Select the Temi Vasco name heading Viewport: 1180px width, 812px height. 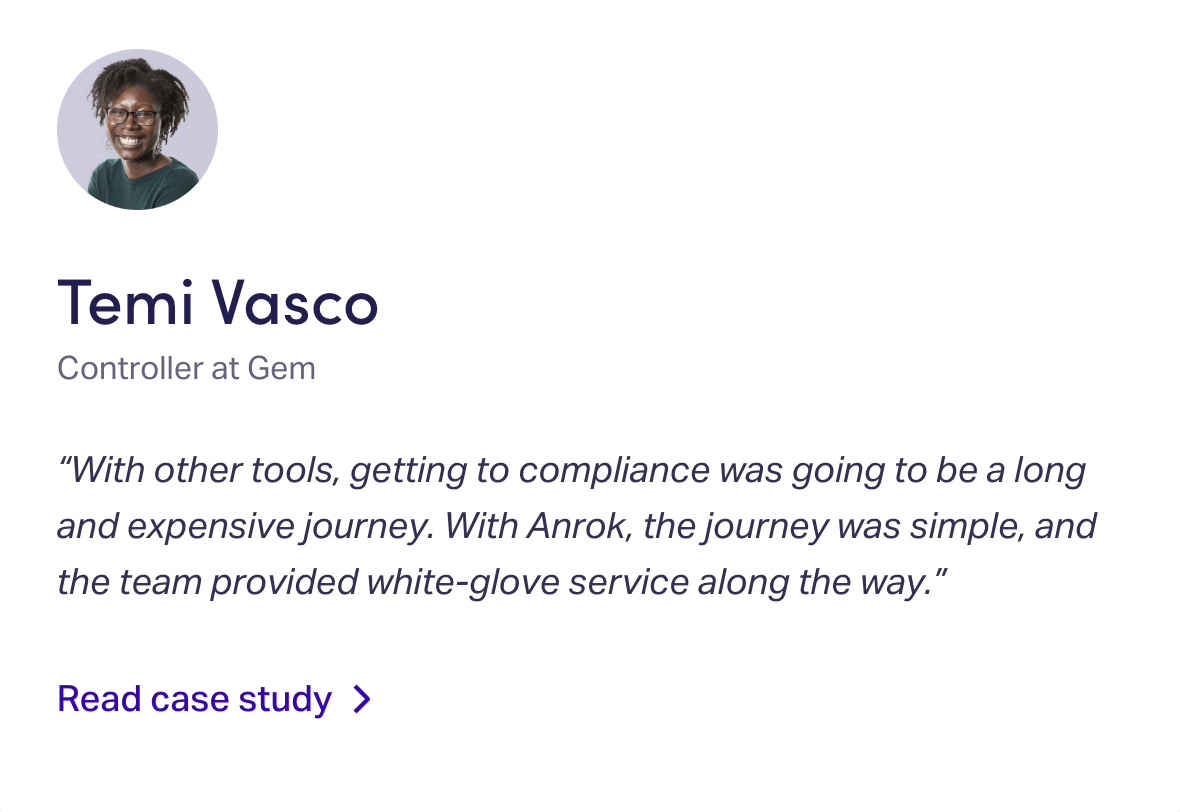(x=218, y=303)
